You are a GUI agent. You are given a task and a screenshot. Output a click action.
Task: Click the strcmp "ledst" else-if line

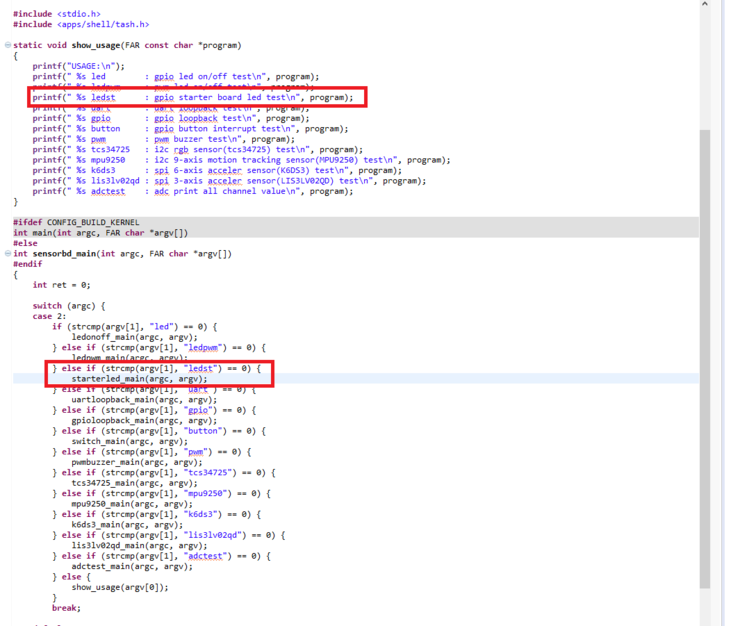(156, 368)
